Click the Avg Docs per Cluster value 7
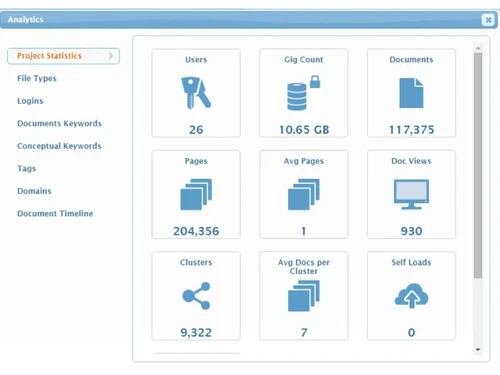The image size is (500, 375). [x=304, y=332]
